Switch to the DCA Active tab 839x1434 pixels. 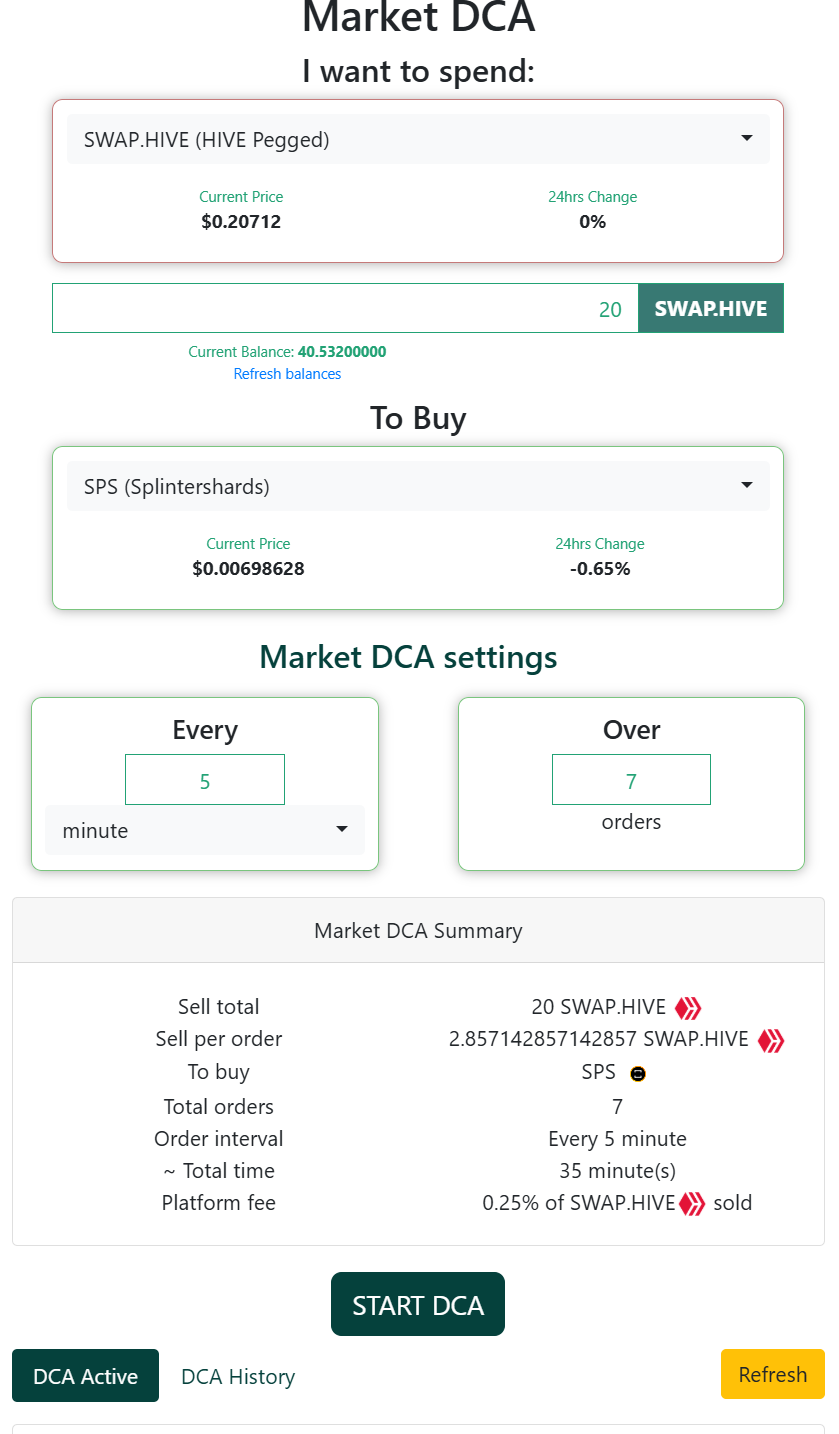point(85,1376)
